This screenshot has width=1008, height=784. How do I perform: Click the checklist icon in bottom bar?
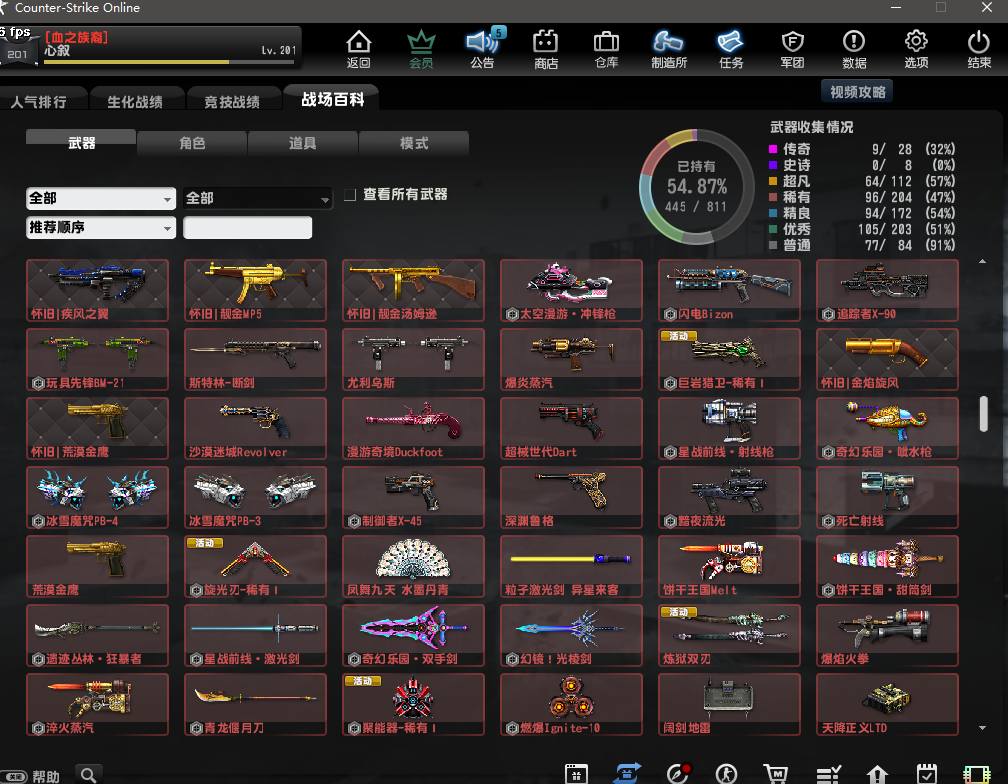pyautogui.click(x=828, y=774)
